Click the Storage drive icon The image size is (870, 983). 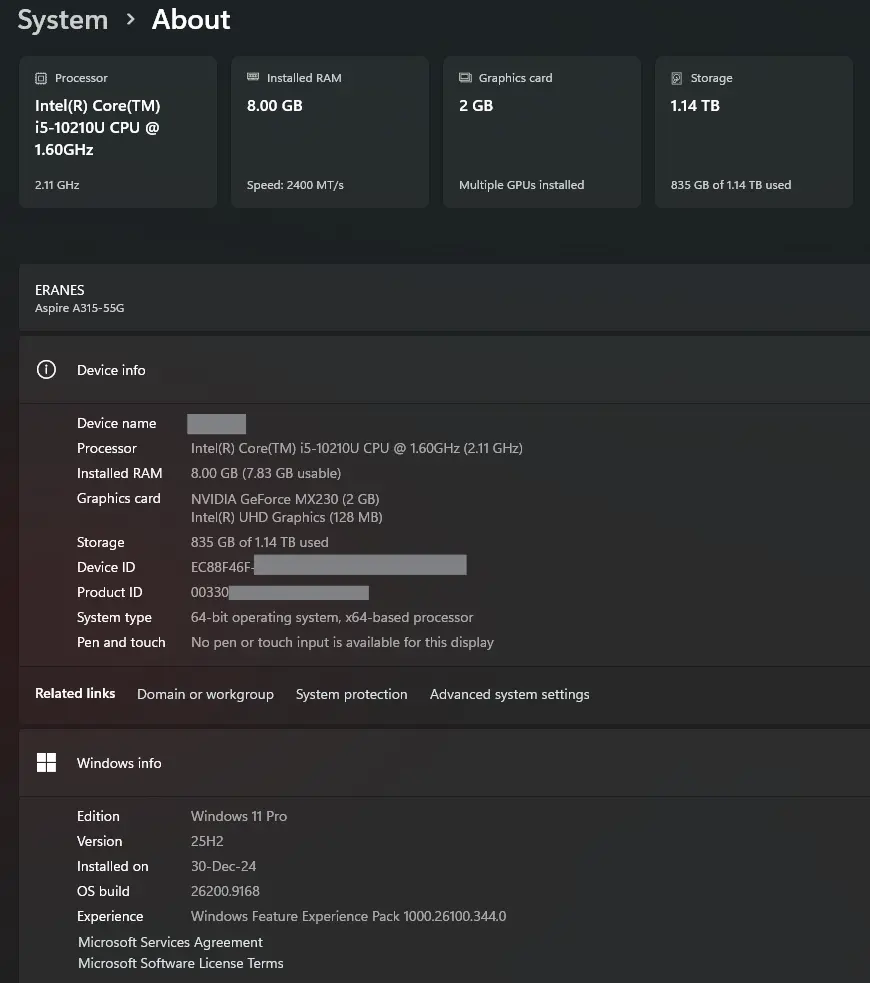676,78
